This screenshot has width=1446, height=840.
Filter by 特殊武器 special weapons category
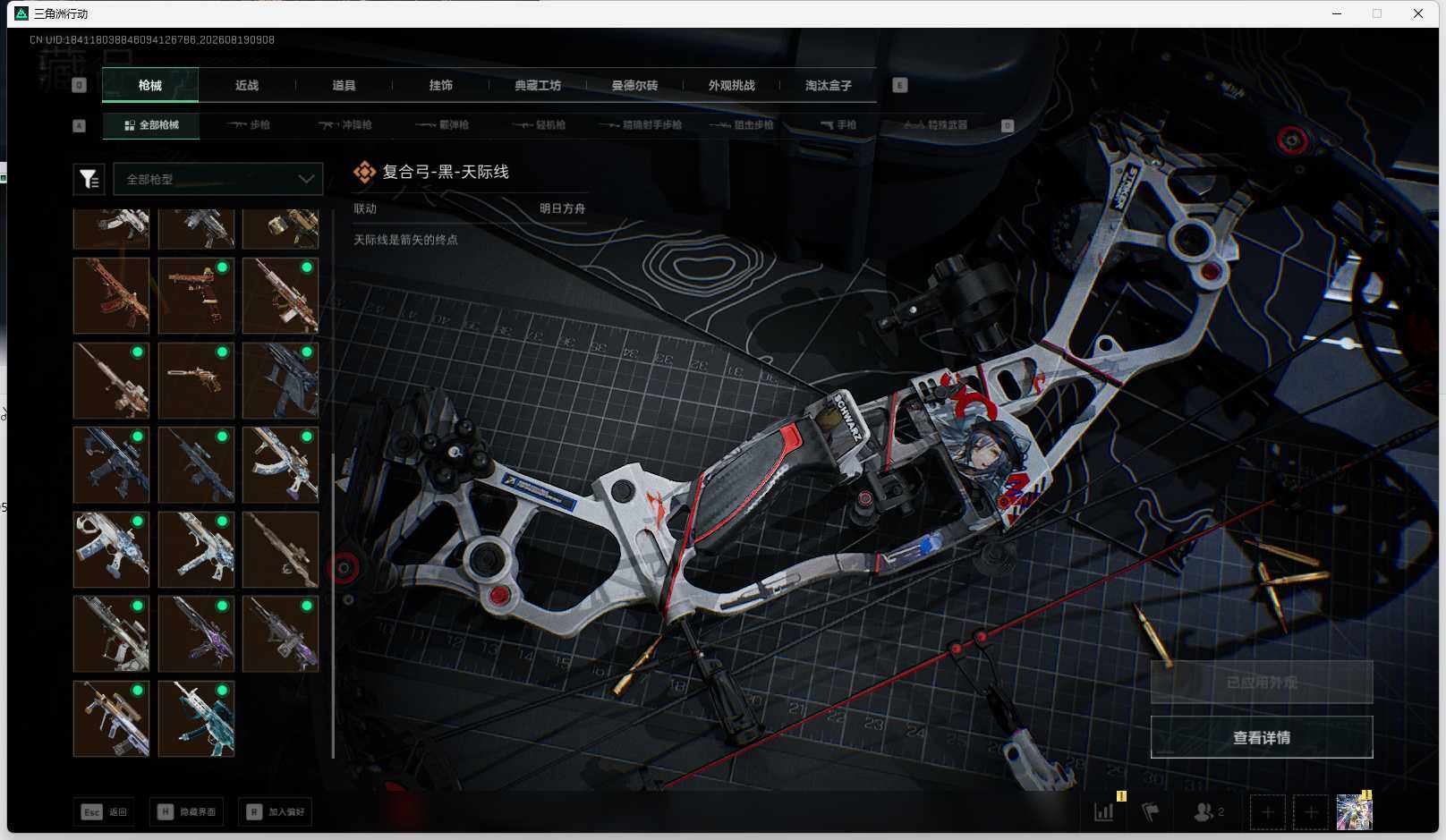point(936,125)
